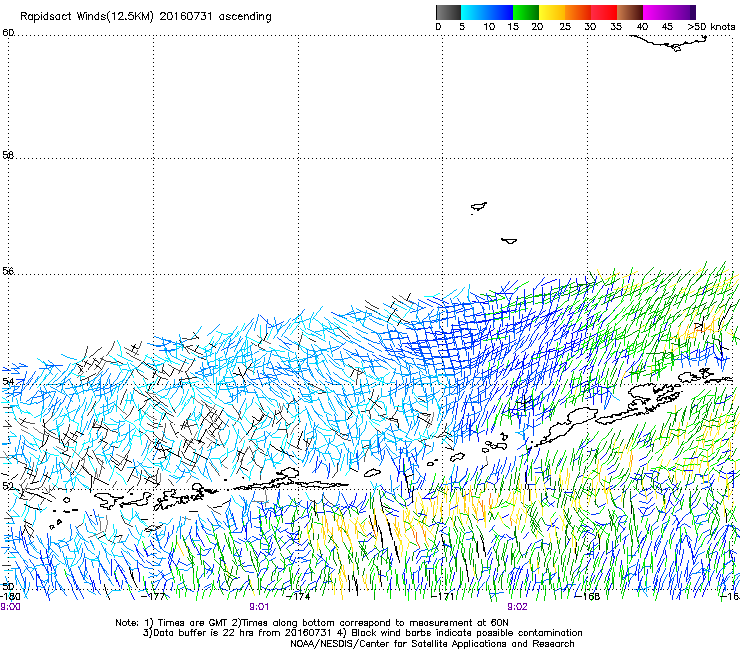Click the '56' latitude label

point(8,271)
